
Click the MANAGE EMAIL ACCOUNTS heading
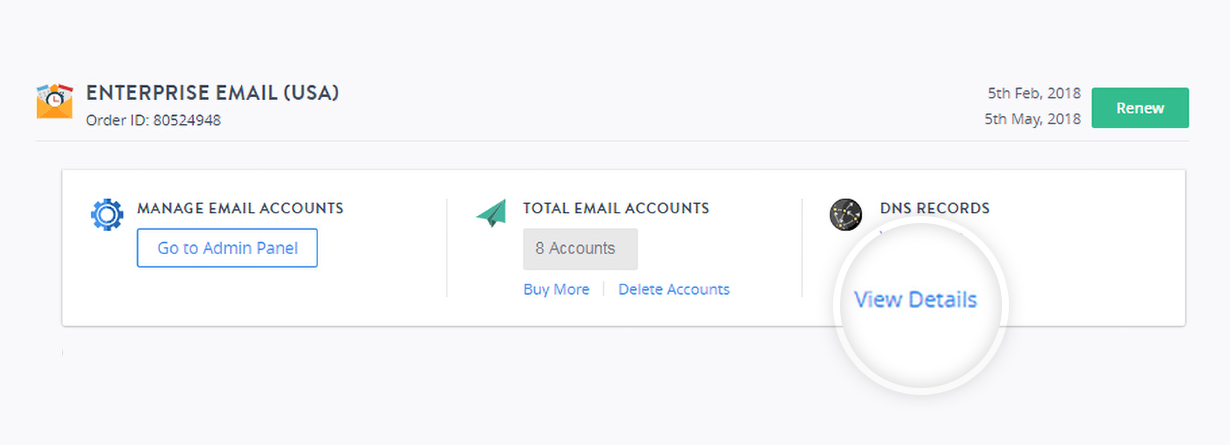tap(240, 209)
